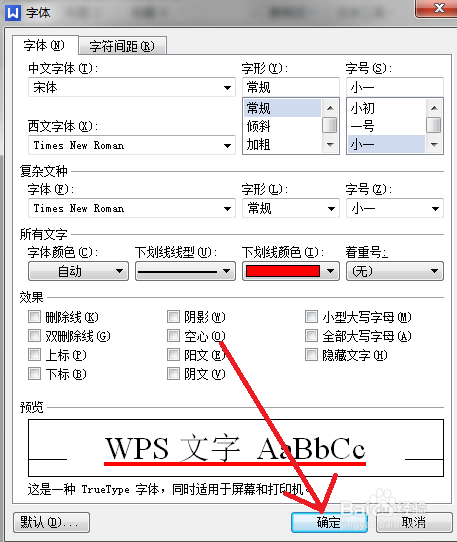Check the 阴影(W) effect

tap(173, 317)
